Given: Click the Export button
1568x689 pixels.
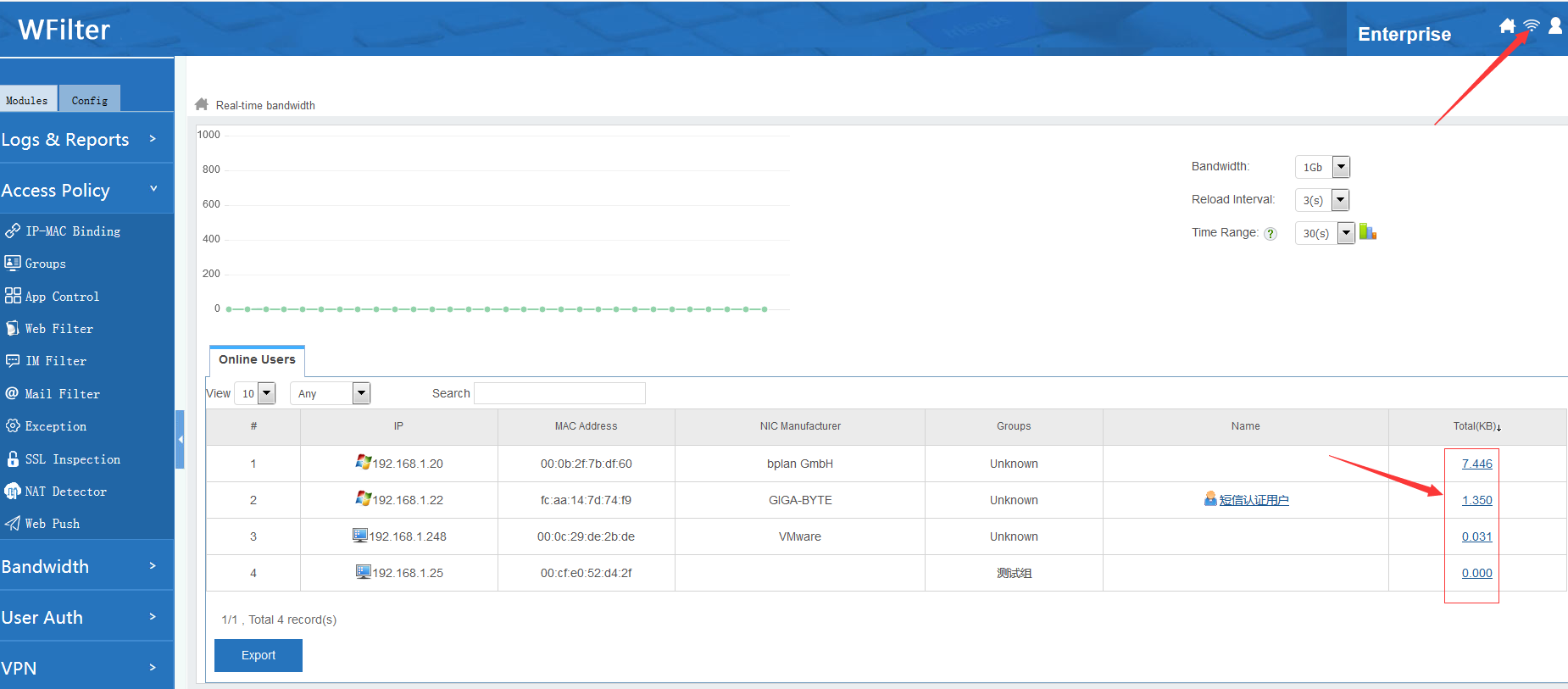Looking at the screenshot, I should click(x=259, y=655).
